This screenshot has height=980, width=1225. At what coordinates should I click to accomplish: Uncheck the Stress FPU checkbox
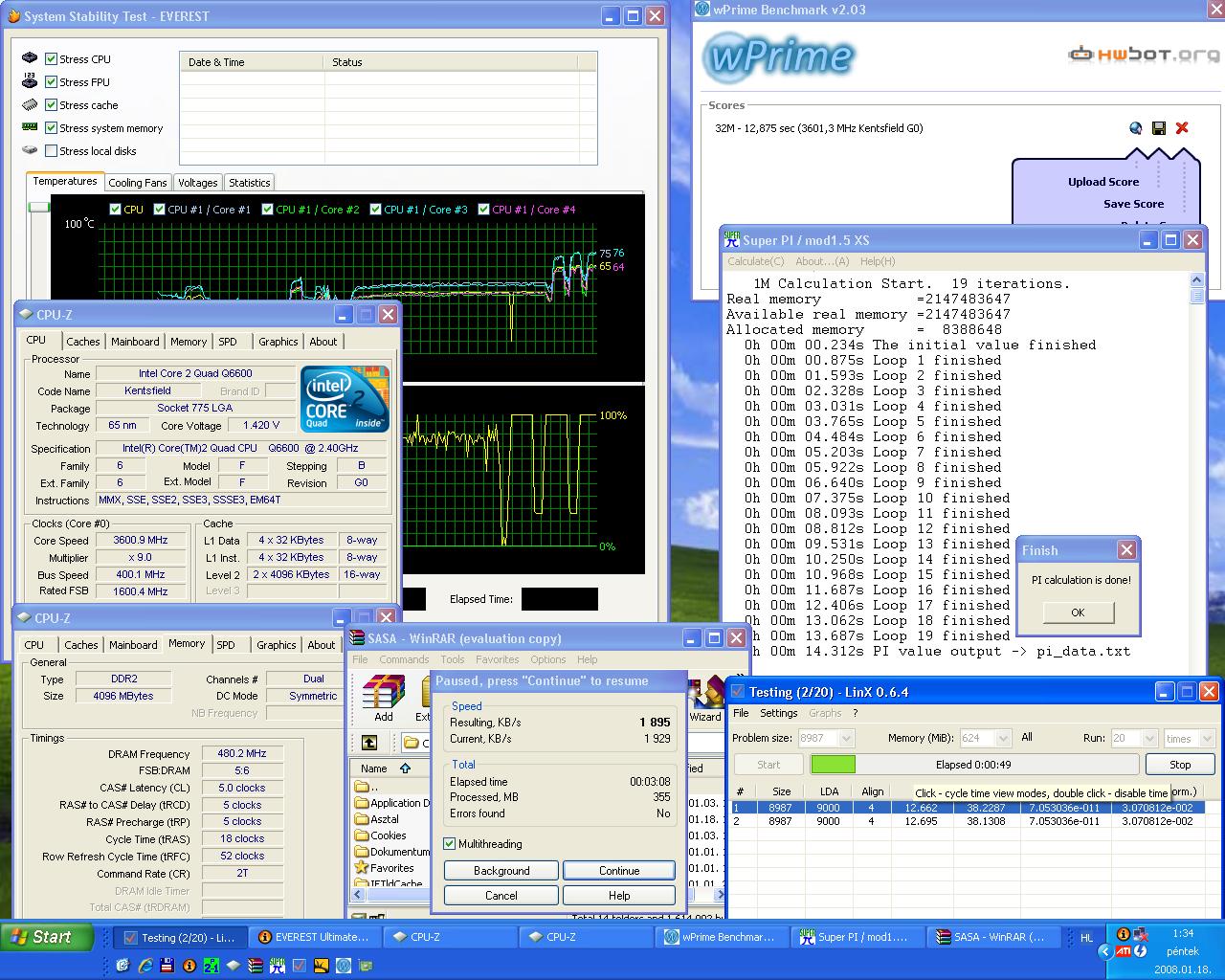coord(52,82)
